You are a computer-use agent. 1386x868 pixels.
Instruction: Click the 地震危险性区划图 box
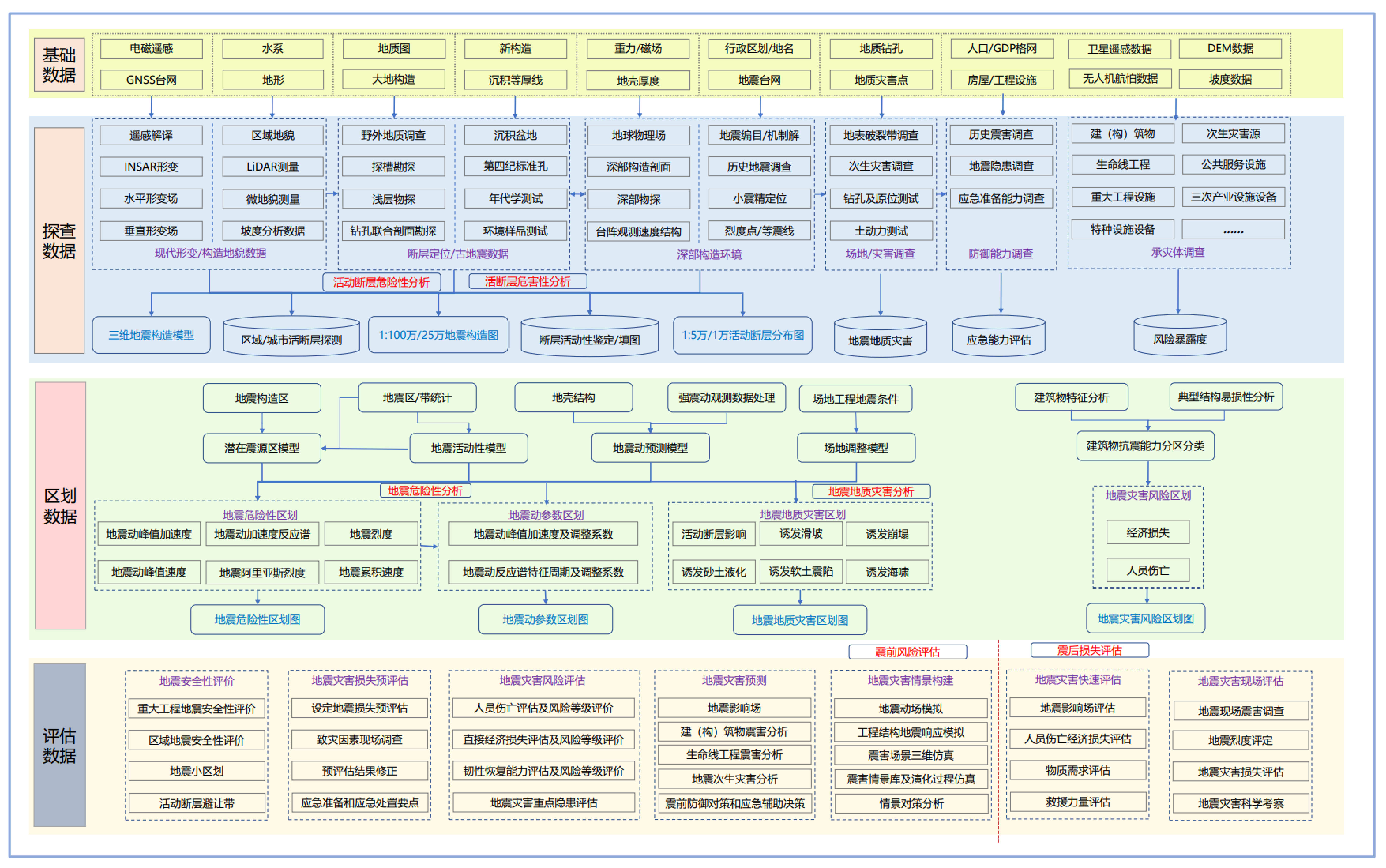pyautogui.click(x=258, y=620)
